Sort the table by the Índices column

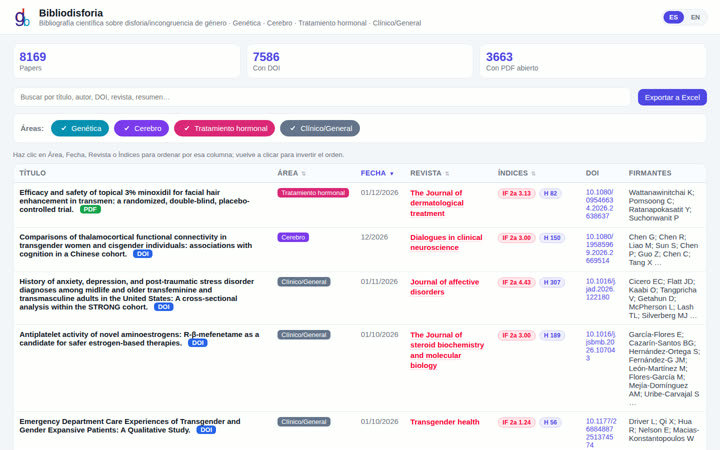pos(516,173)
